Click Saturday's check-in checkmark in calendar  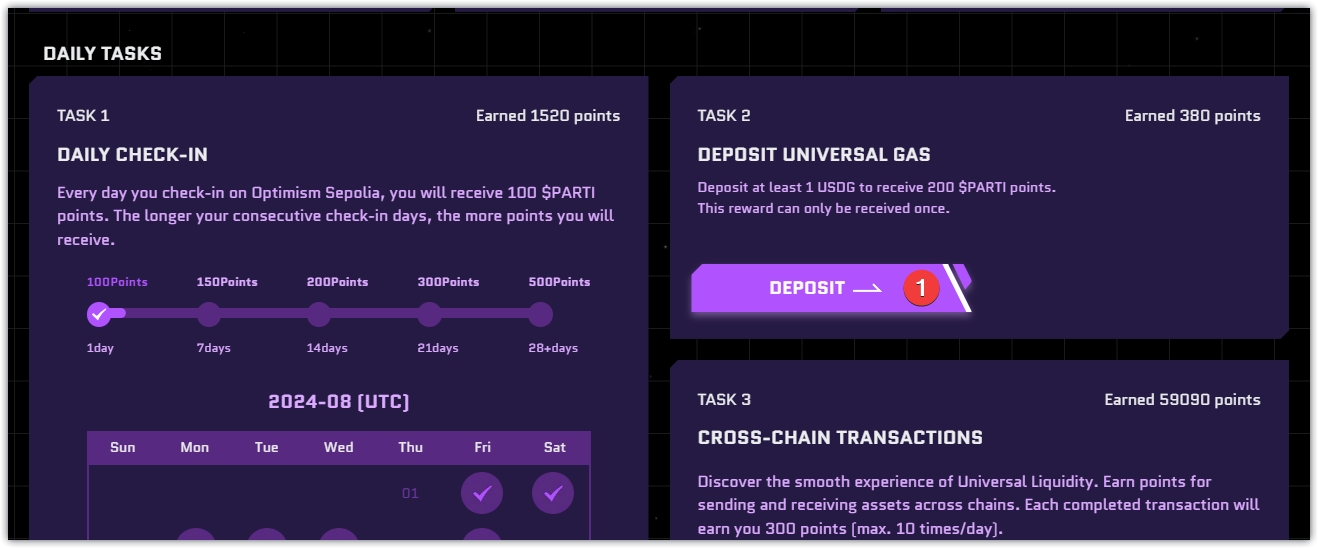click(553, 493)
